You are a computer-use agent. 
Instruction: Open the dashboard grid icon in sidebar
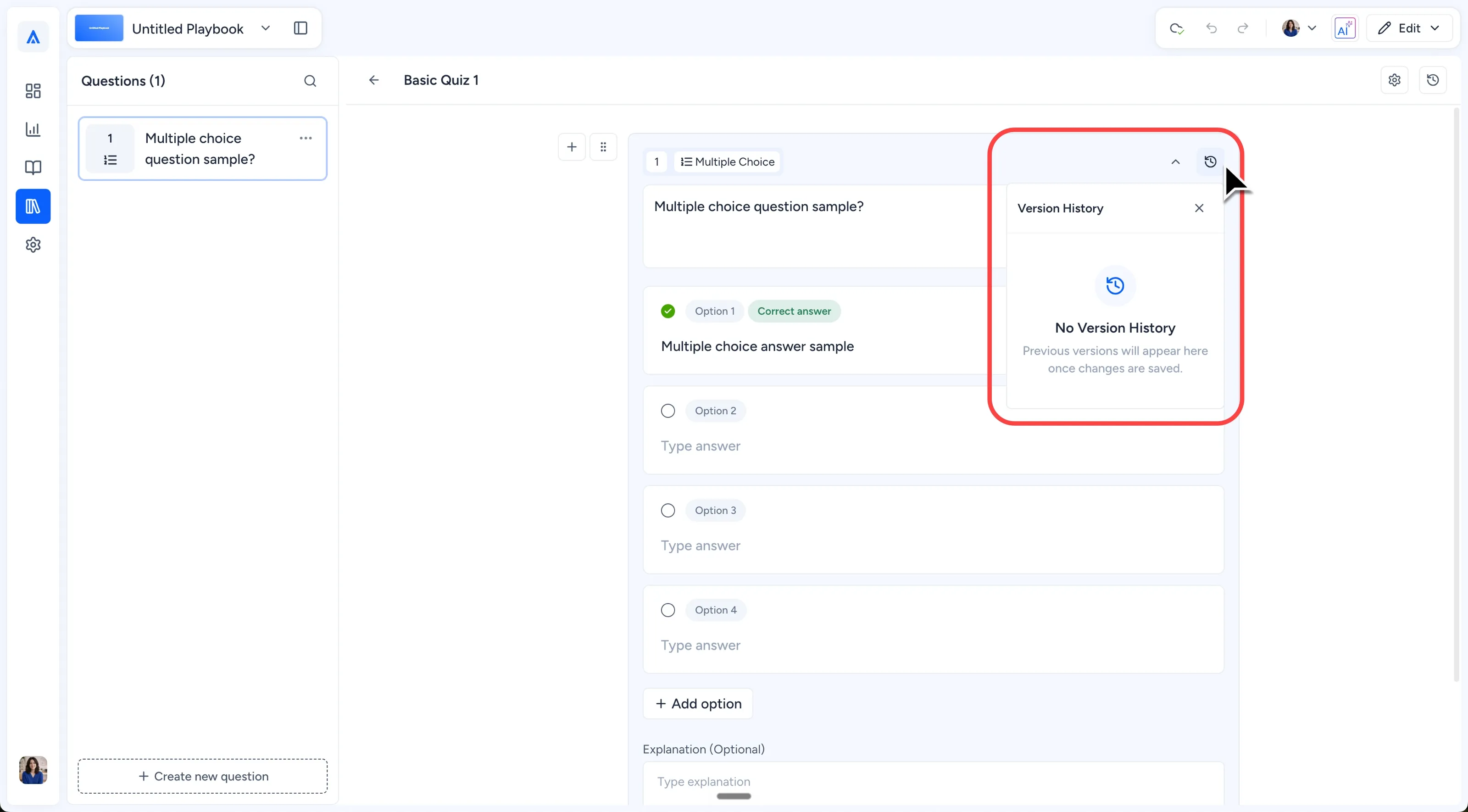click(33, 90)
